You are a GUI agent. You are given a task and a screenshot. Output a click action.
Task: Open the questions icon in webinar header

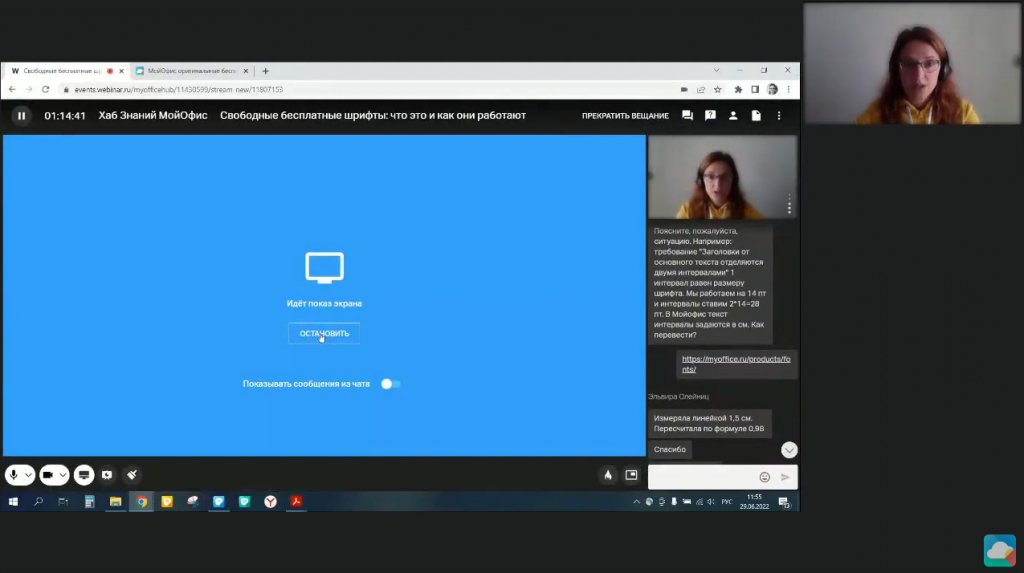(x=710, y=116)
